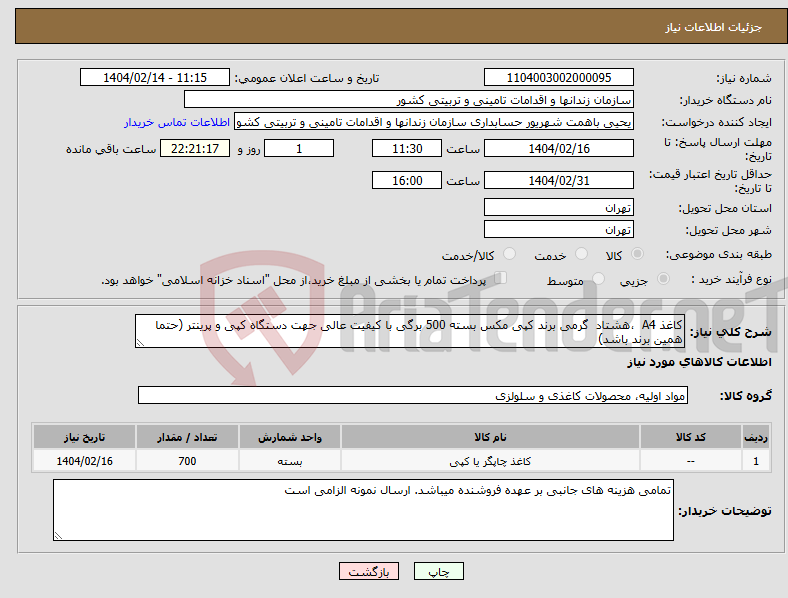The image size is (788, 598).
Task: Click the delivery province تهران field
Action: [x=558, y=207]
